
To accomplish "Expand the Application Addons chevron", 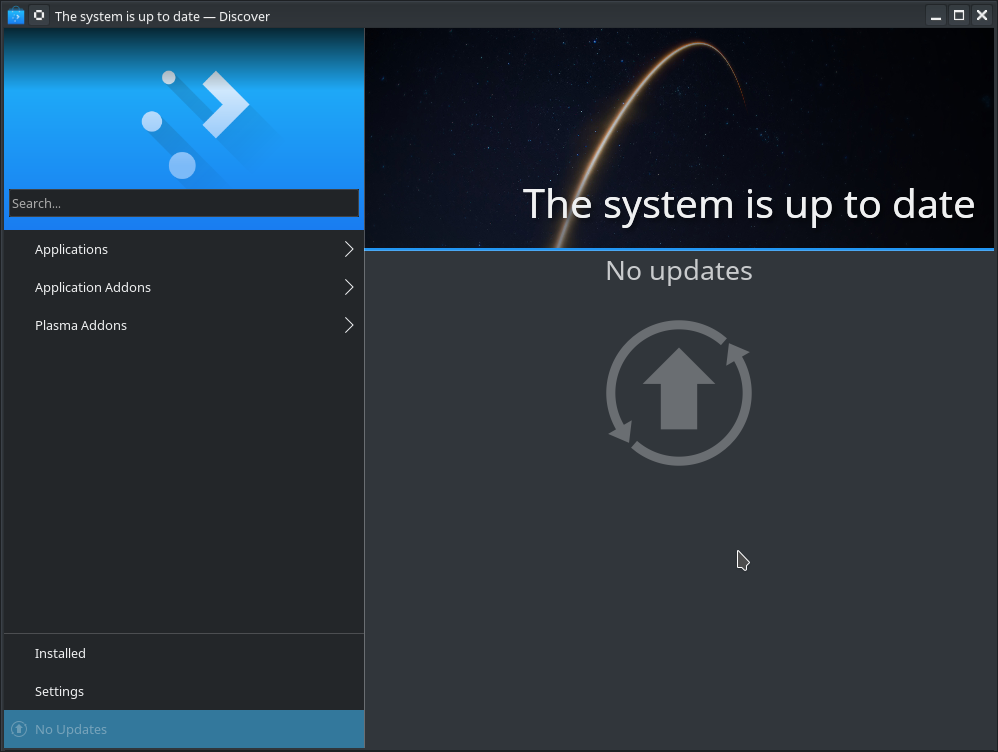I will click(x=349, y=287).
